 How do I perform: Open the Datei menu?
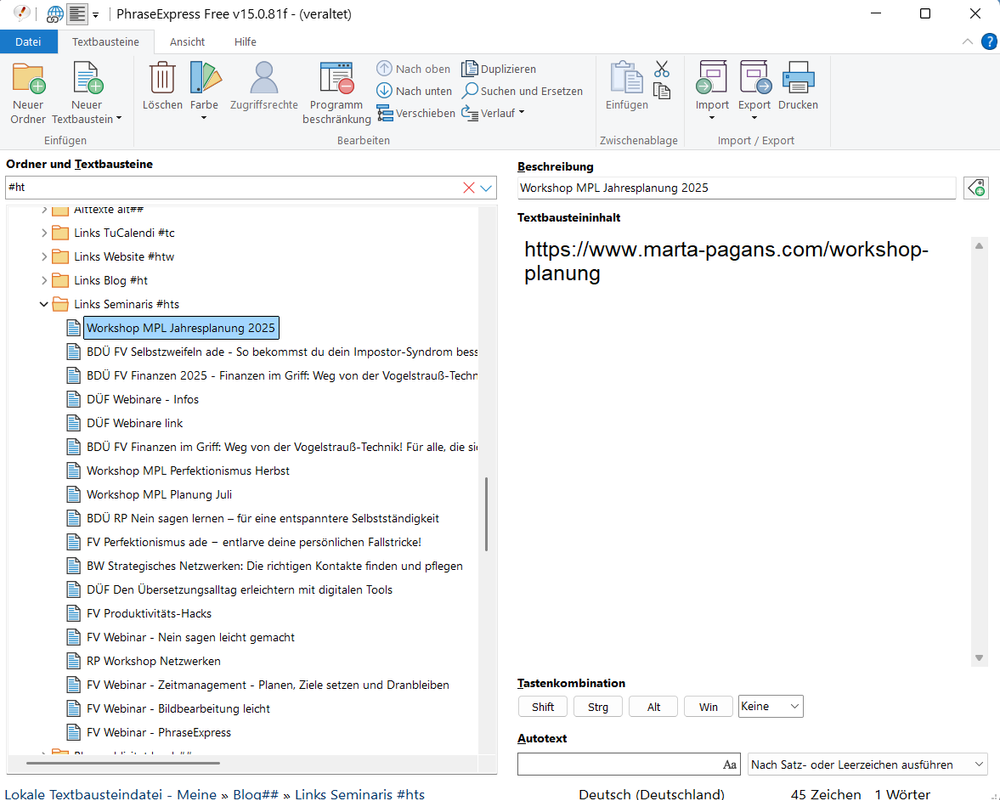click(x=28, y=41)
